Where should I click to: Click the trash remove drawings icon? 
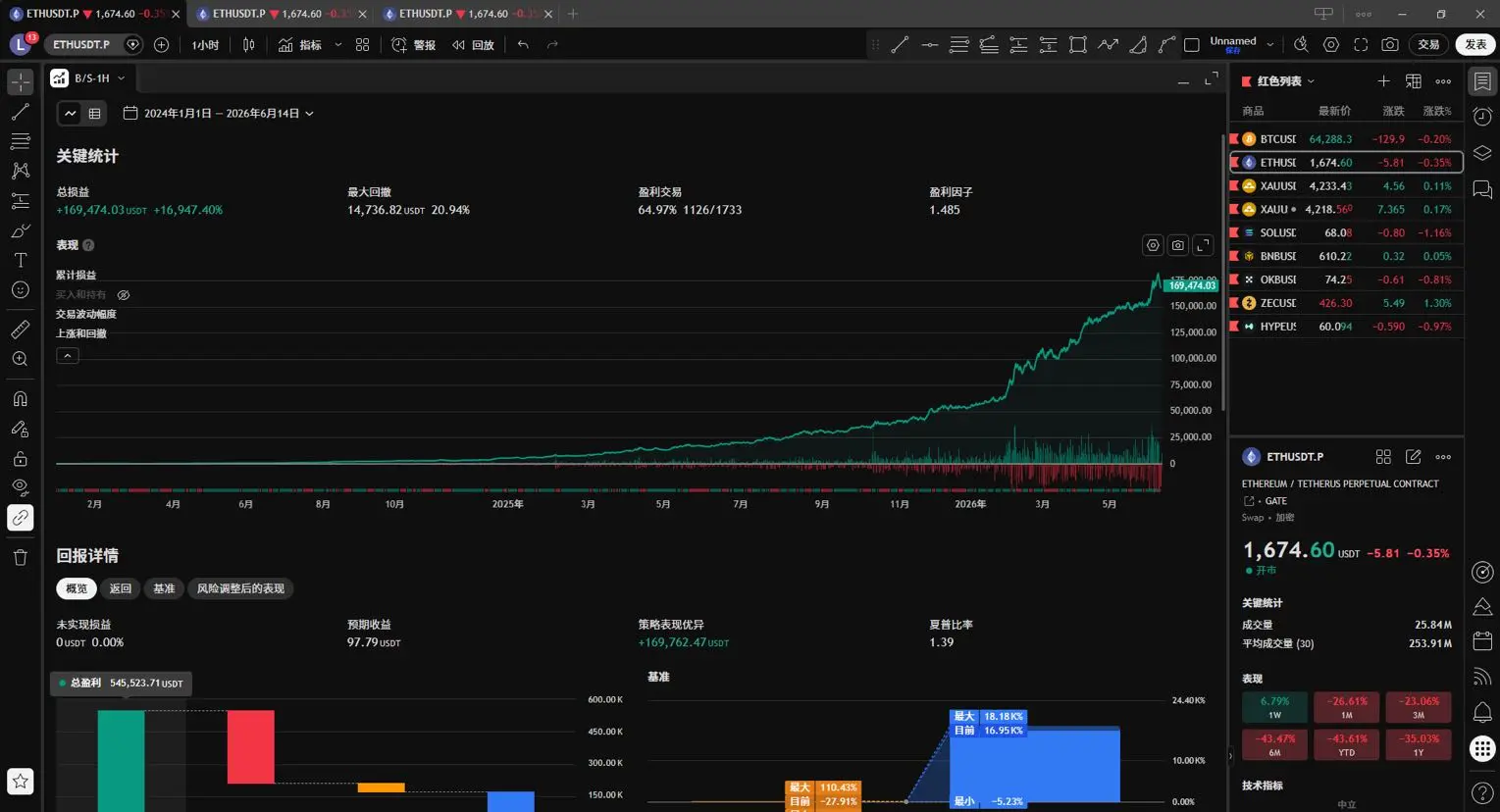pyautogui.click(x=21, y=557)
